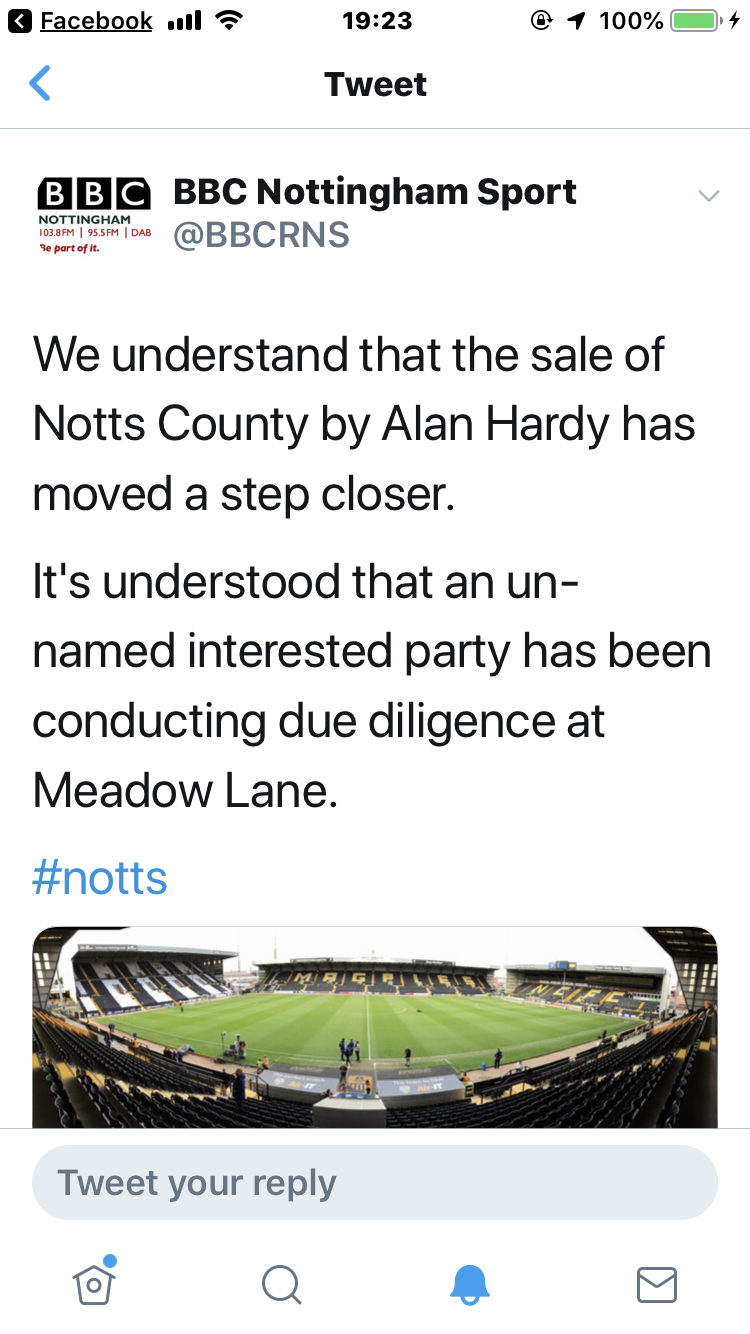
Task: Open the Search tab
Action: click(281, 1284)
